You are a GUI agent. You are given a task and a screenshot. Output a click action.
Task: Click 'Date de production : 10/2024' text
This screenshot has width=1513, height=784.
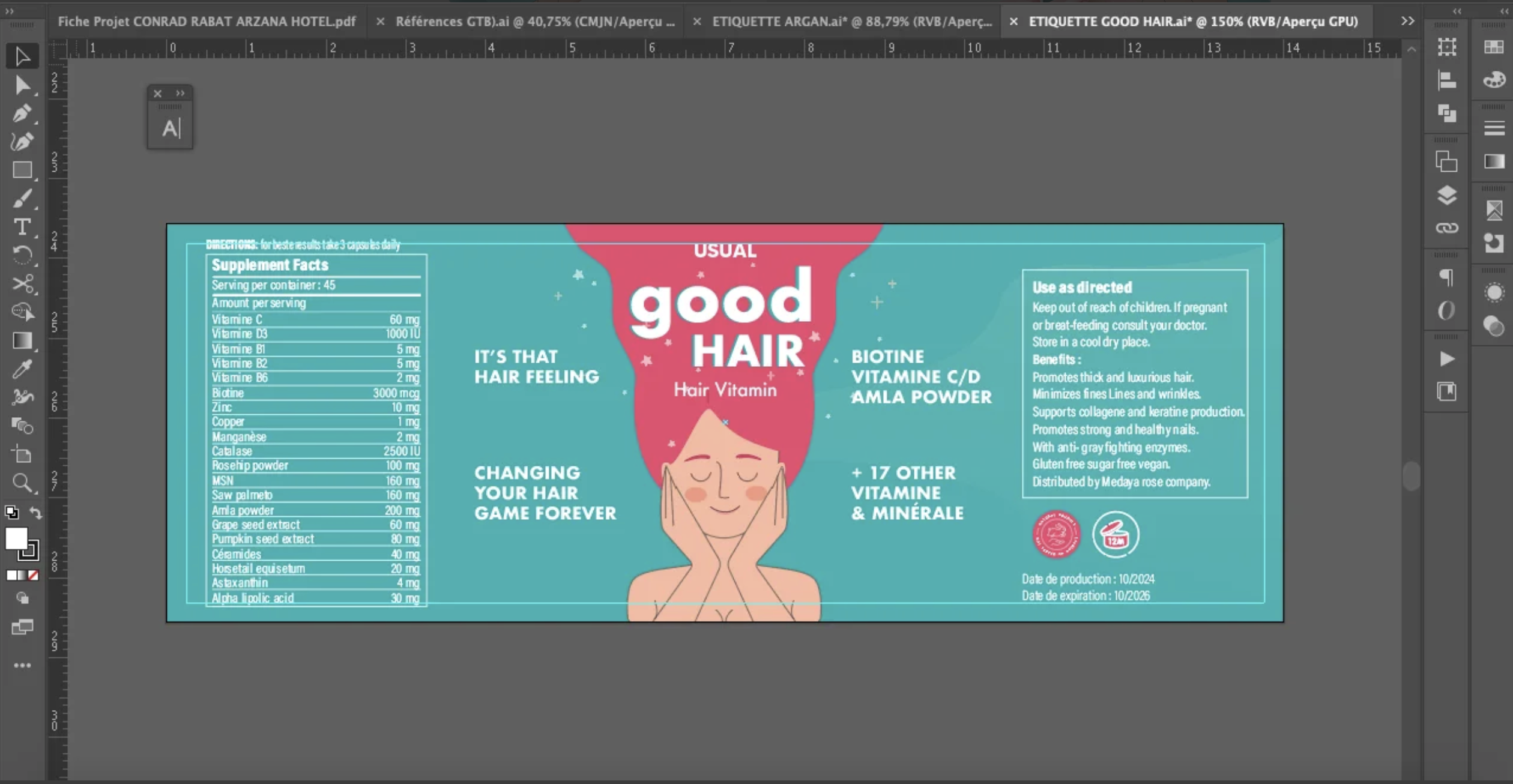pos(1088,579)
